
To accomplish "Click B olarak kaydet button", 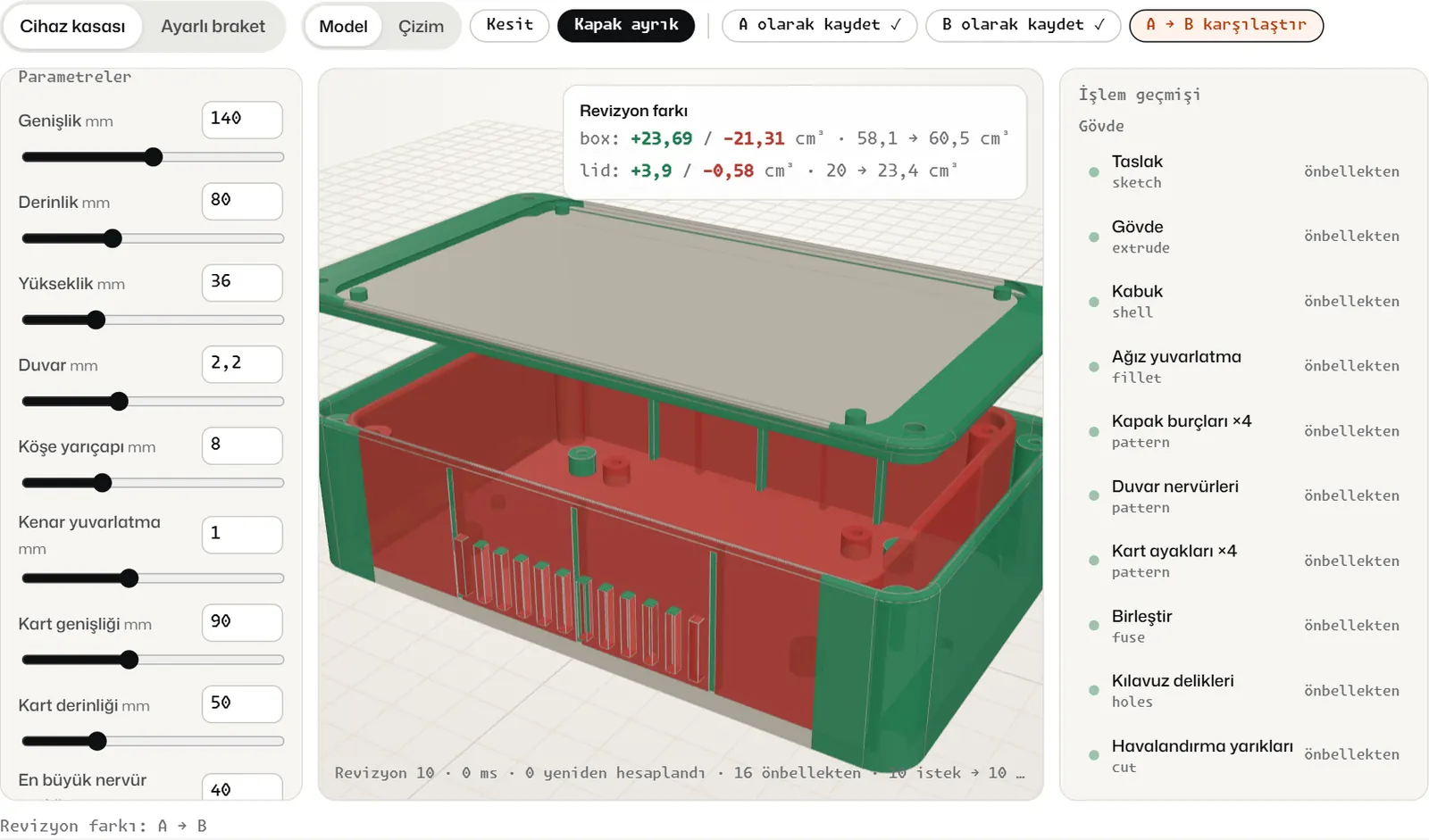I will (x=1023, y=25).
